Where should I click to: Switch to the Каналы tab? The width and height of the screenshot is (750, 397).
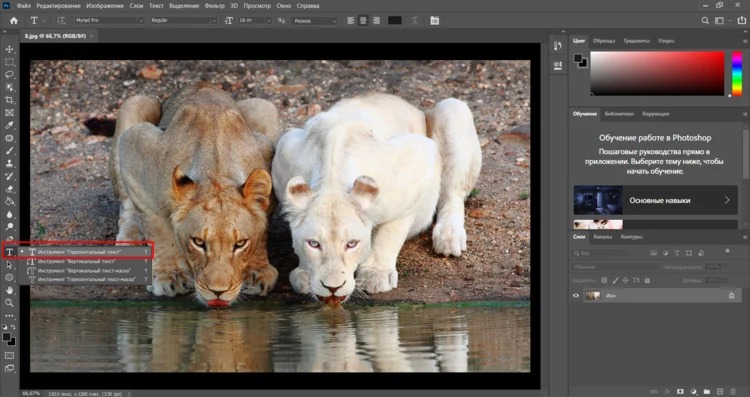(x=603, y=237)
